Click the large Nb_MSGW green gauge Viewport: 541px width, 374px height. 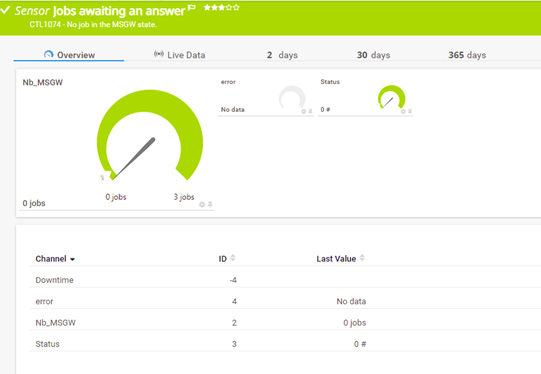pos(150,135)
